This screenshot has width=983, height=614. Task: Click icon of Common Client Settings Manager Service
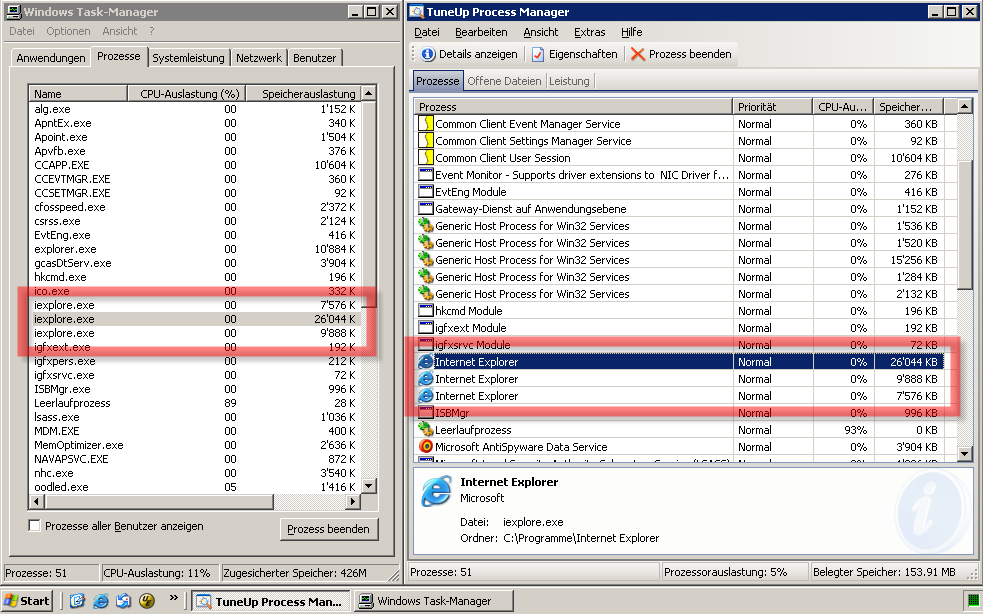click(x=426, y=140)
